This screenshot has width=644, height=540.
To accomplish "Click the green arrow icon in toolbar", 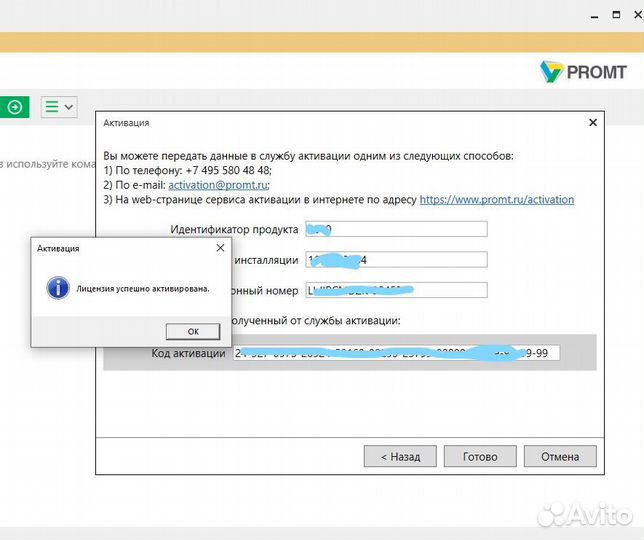I will 14,107.
